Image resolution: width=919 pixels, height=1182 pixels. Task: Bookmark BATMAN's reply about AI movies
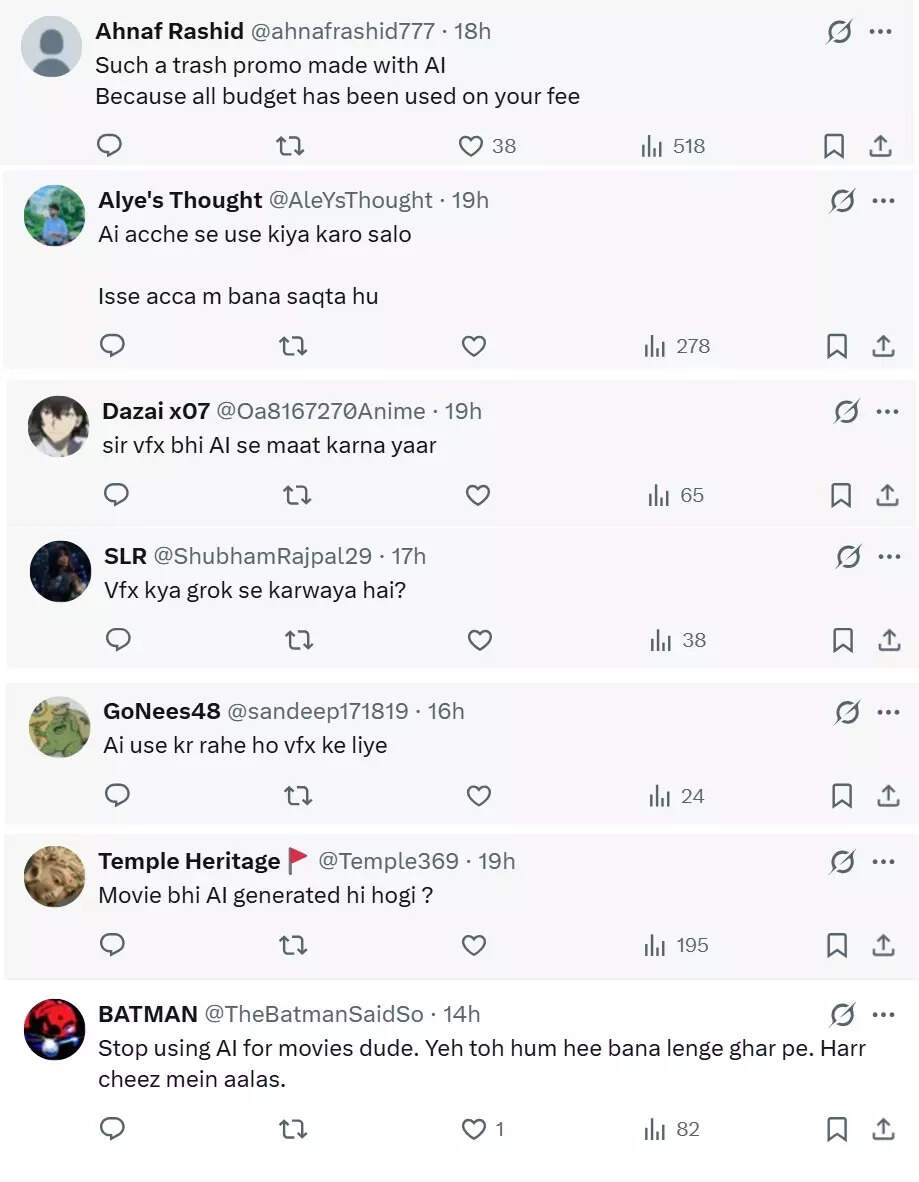[x=838, y=1130]
